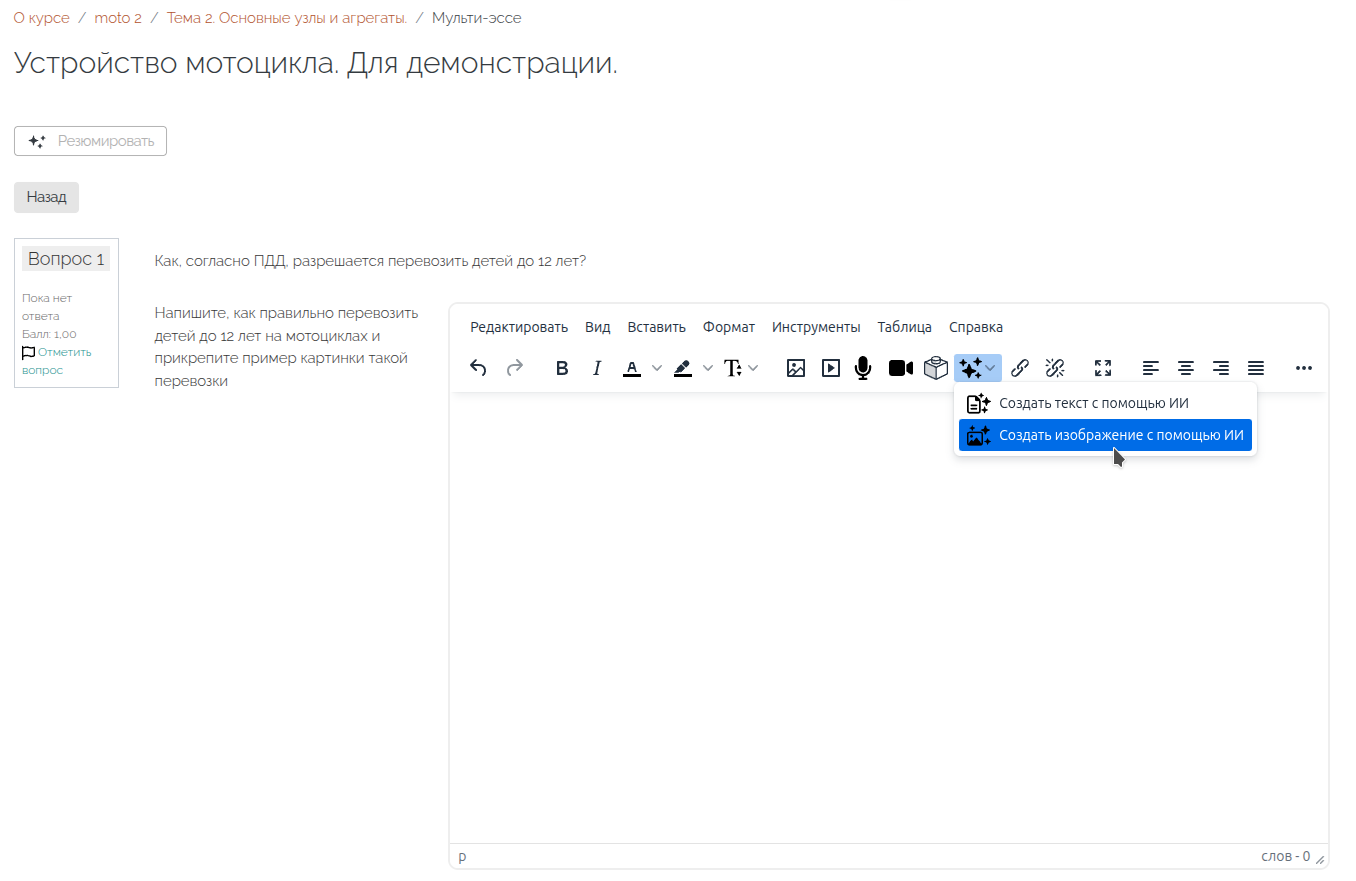Click the redo arrow icon
This screenshot has height=881, width=1356.
pyautogui.click(x=514, y=368)
